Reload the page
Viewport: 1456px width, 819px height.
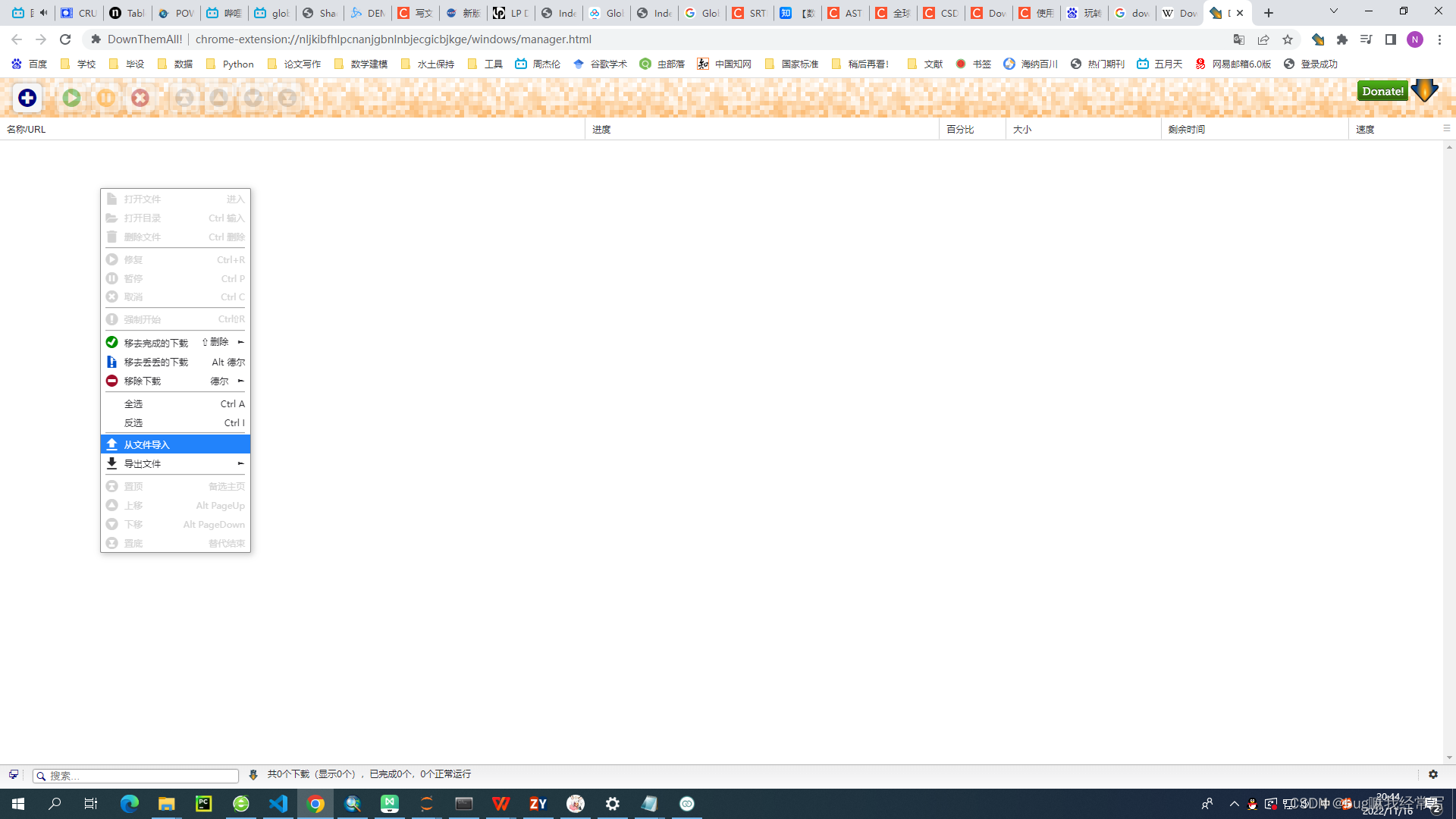[x=65, y=39]
